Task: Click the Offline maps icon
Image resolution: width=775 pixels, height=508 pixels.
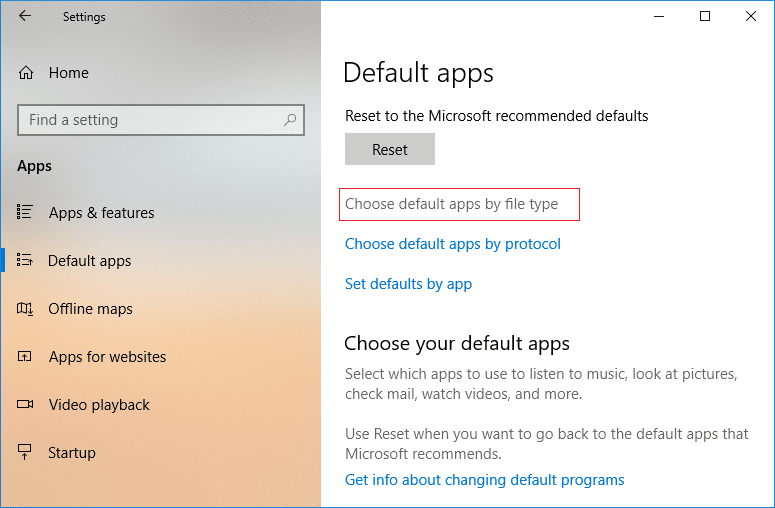Action: [25, 309]
